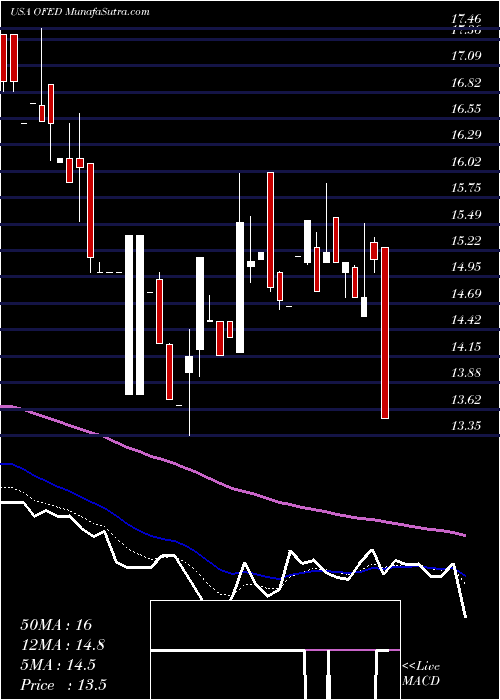Click the pink 50MA line

[232, 486]
